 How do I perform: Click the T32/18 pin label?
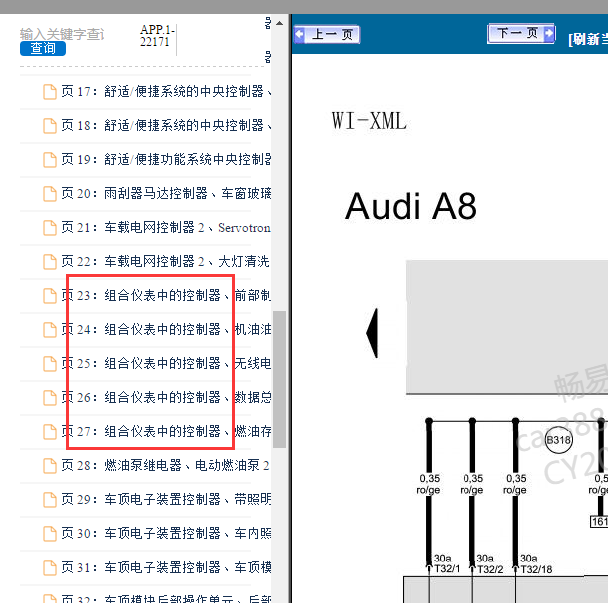coord(536,569)
